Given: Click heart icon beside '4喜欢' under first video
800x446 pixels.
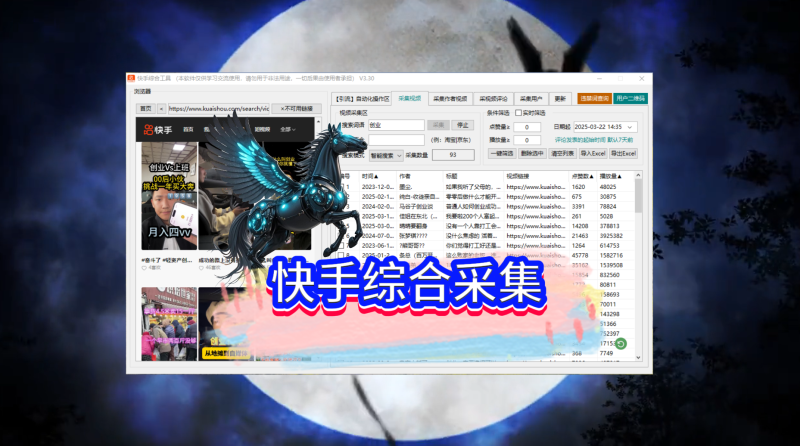Looking at the screenshot, I should coord(144,267).
